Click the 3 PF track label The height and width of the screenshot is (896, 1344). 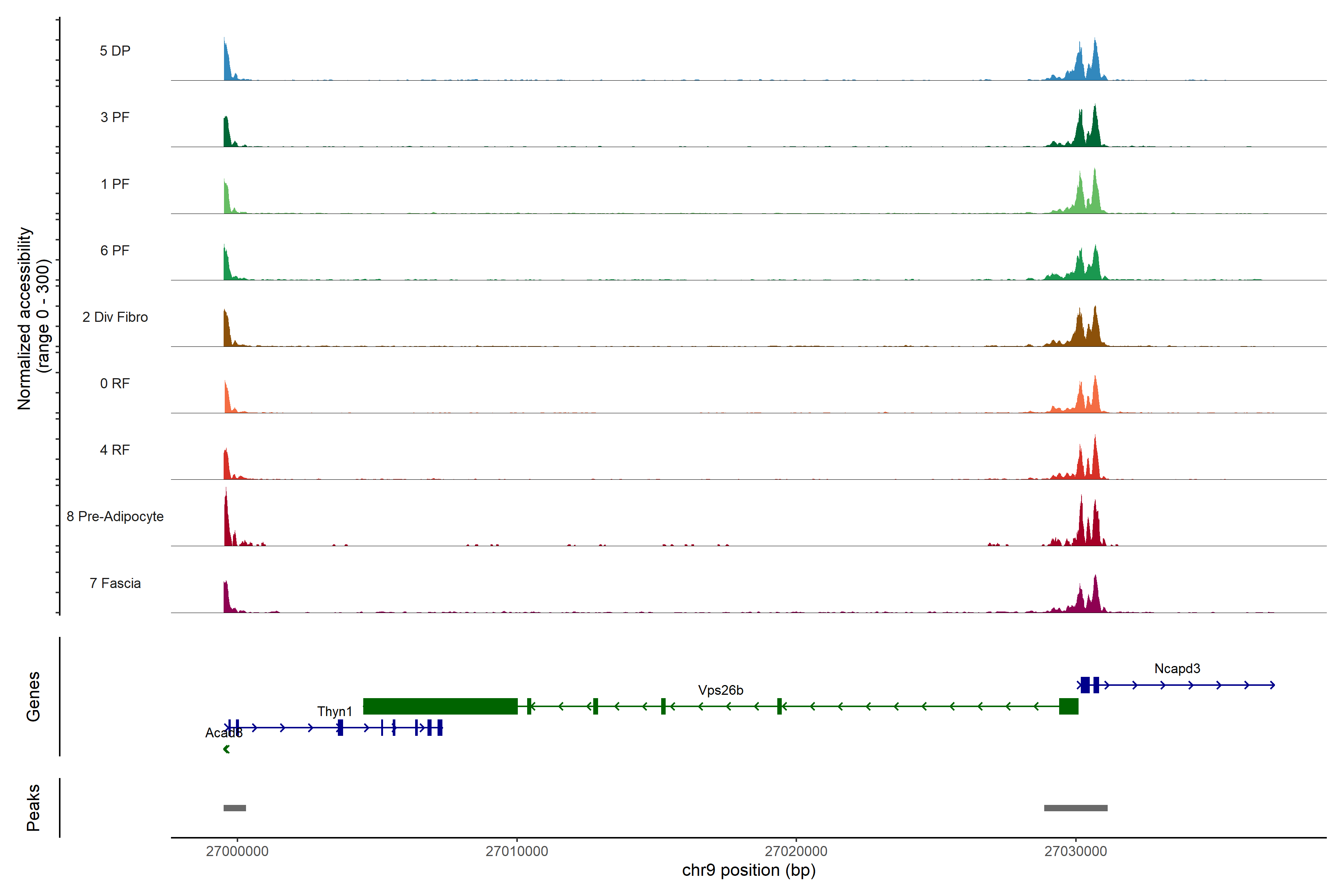115,117
